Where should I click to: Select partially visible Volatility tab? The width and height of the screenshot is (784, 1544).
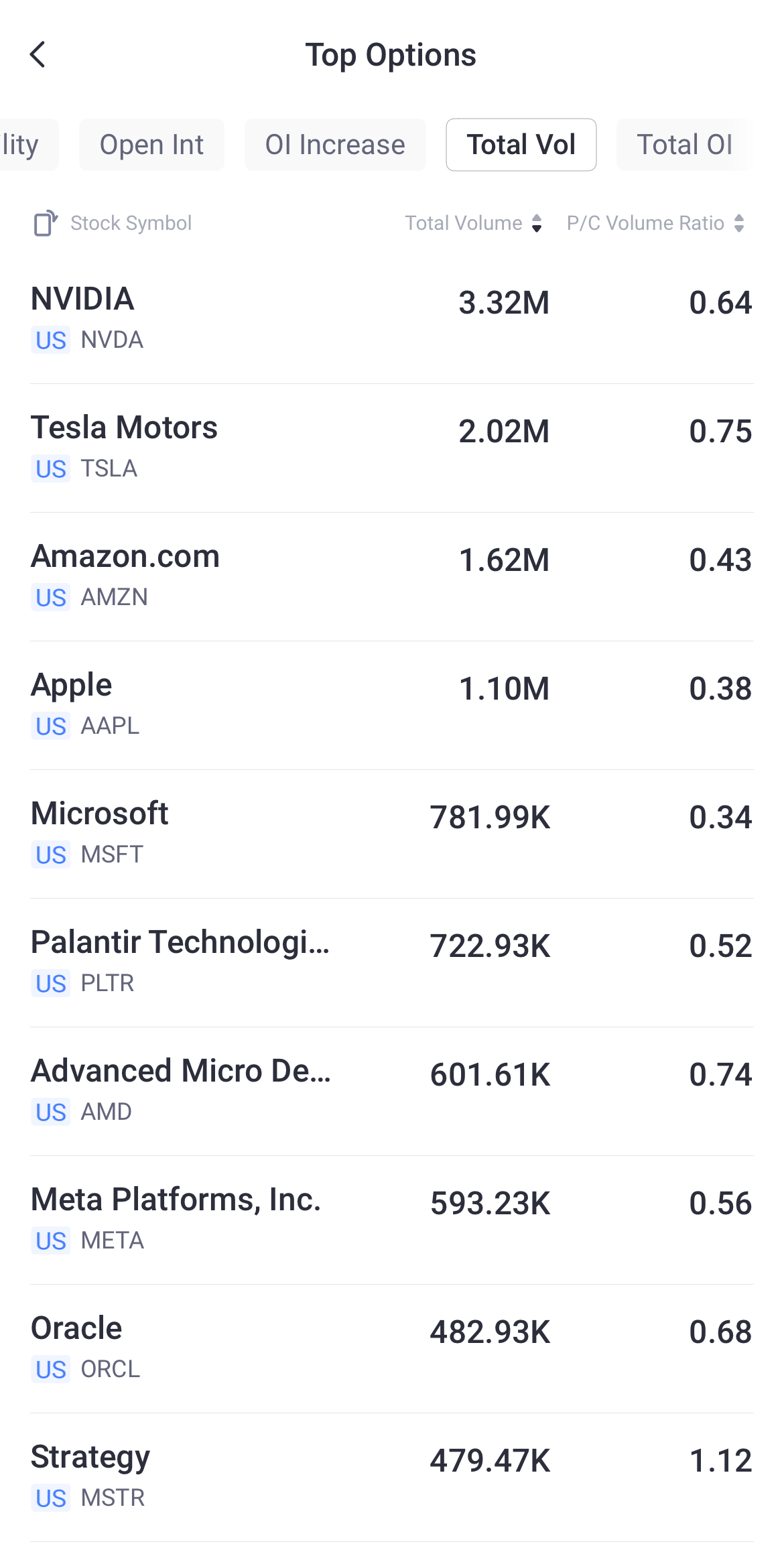coord(23,145)
